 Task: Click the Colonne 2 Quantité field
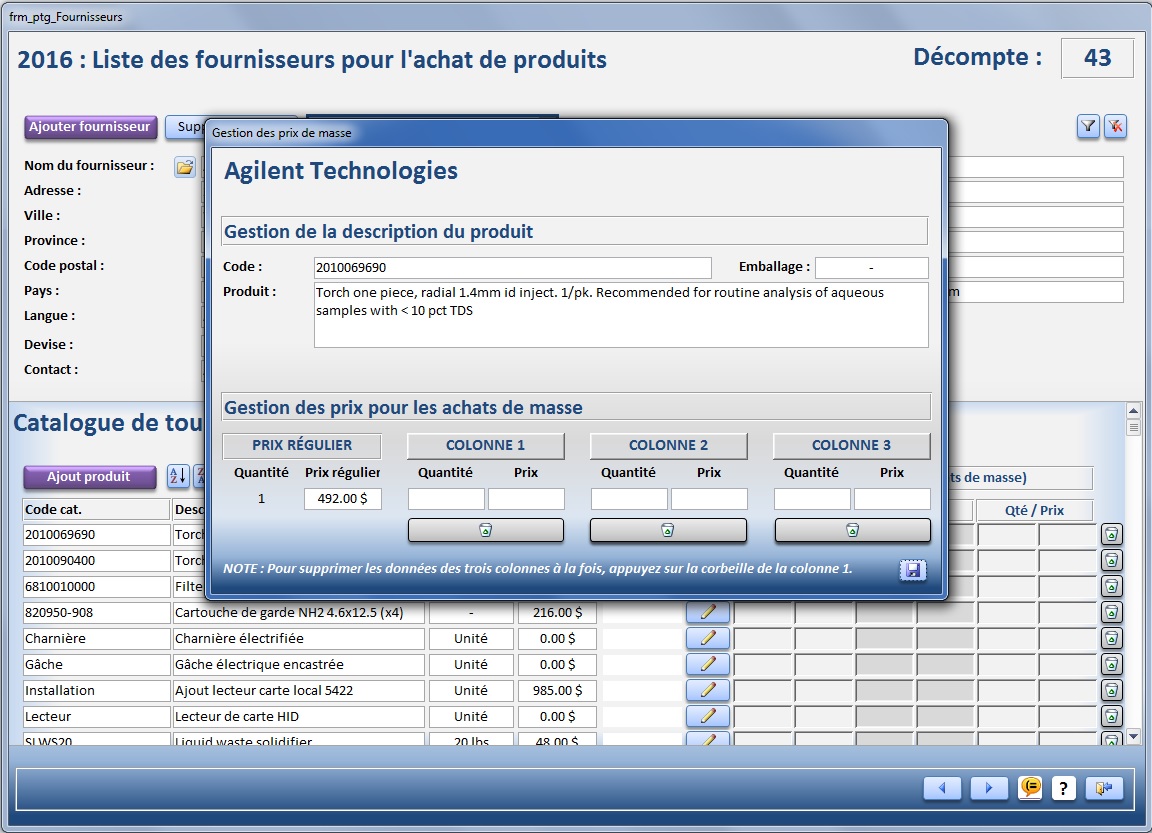(630, 499)
